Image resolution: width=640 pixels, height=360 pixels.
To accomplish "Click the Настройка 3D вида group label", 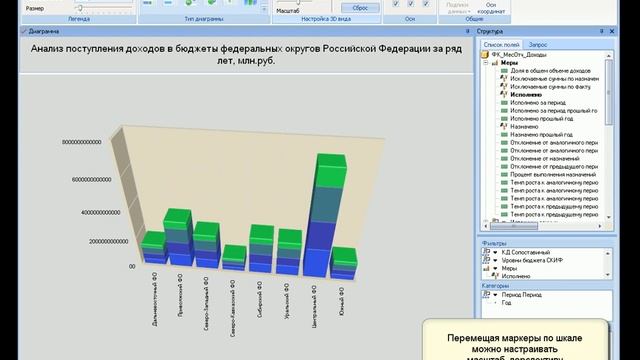I will click(x=326, y=19).
